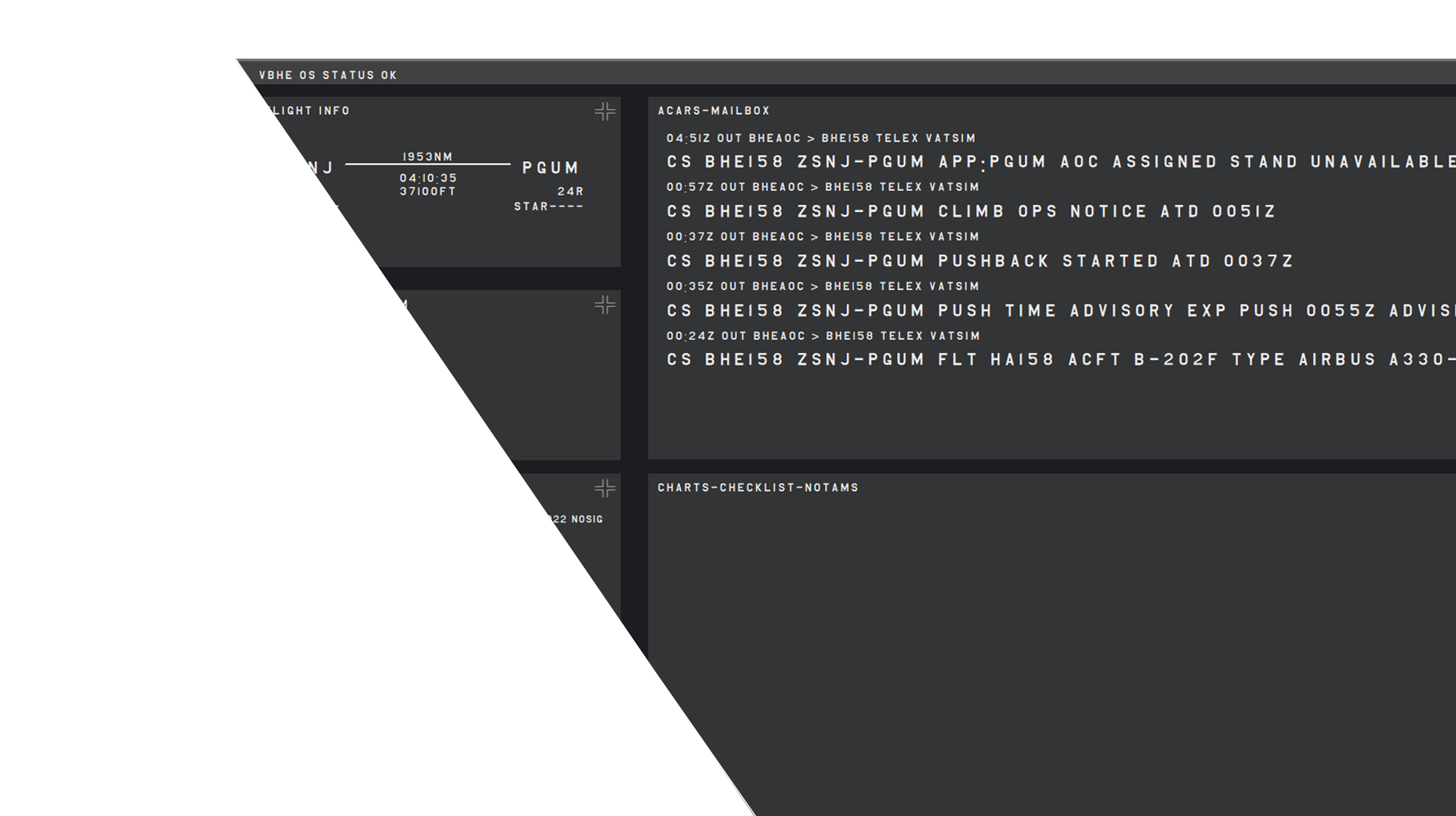The width and height of the screenshot is (1456, 816).
Task: Click the middle left panel's collapse icon
Action: click(605, 304)
